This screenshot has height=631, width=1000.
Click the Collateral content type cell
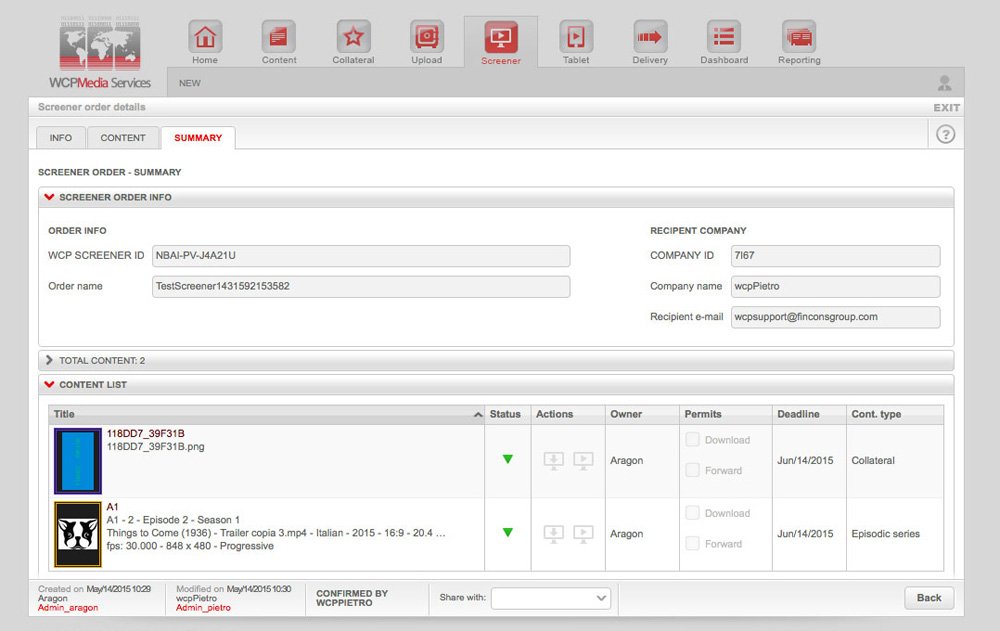coord(873,461)
